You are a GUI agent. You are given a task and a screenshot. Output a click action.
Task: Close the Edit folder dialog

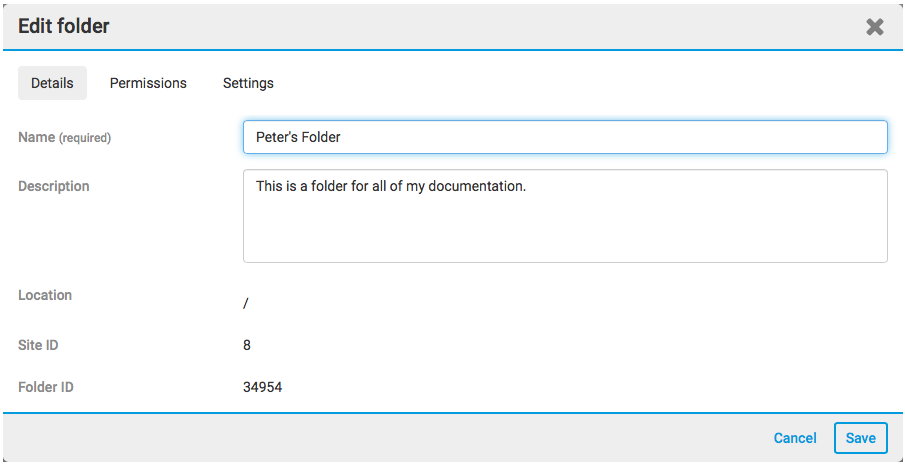point(874,27)
